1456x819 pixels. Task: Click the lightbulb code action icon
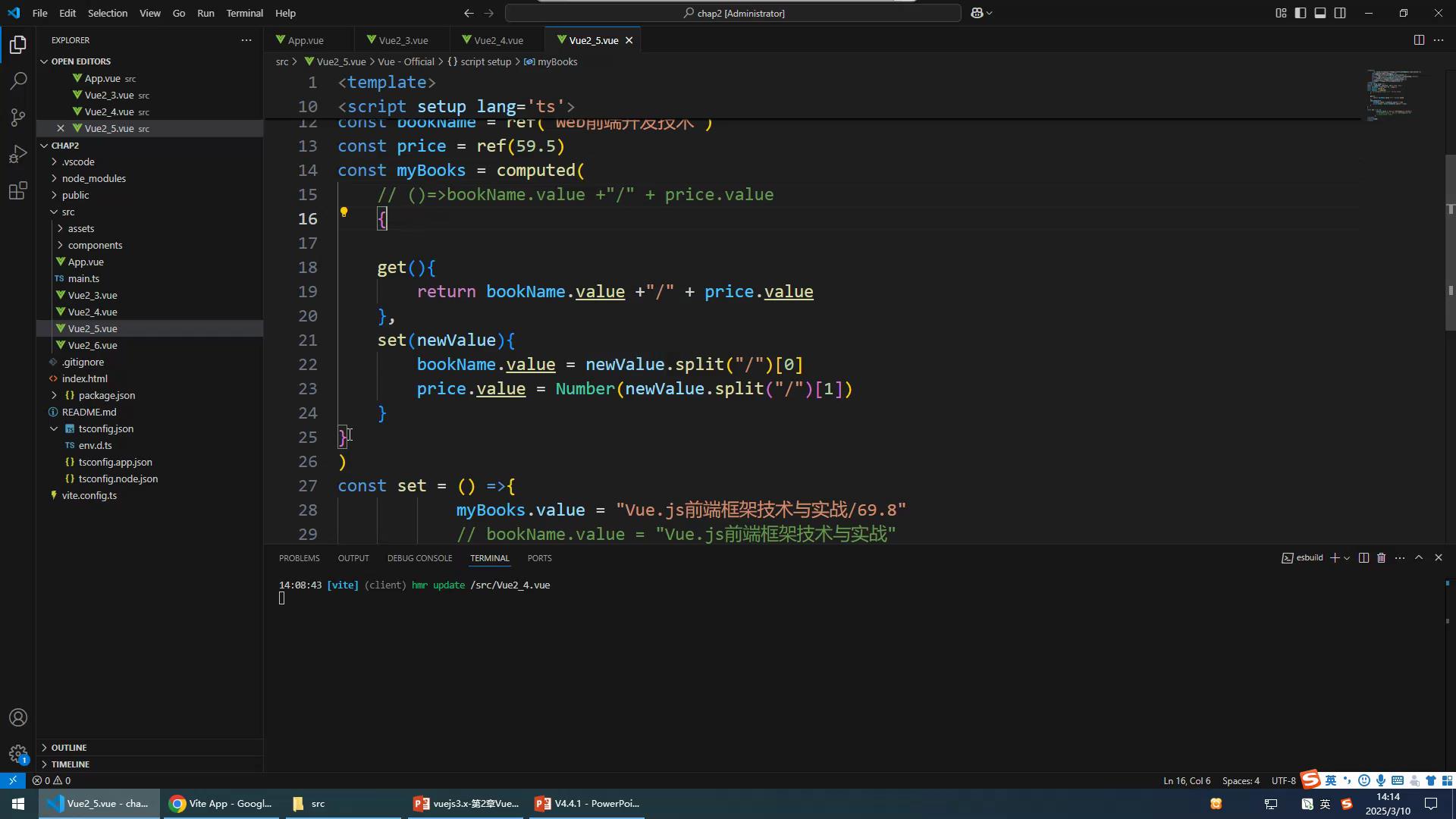344,212
